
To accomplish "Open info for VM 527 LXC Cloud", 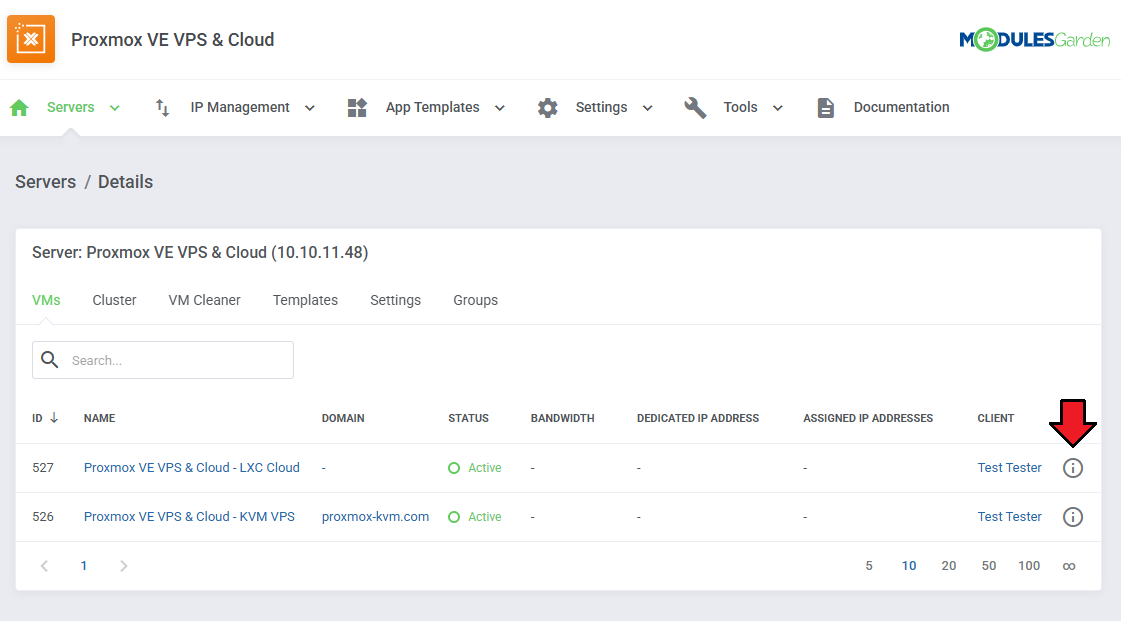I will [1072, 468].
